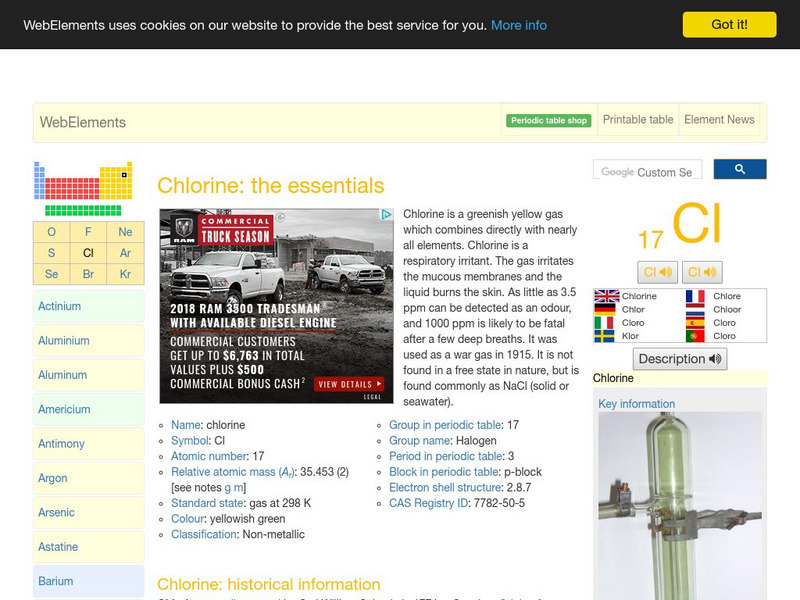Open the Element News section
Image resolution: width=800 pixels, height=600 pixels.
pos(719,118)
